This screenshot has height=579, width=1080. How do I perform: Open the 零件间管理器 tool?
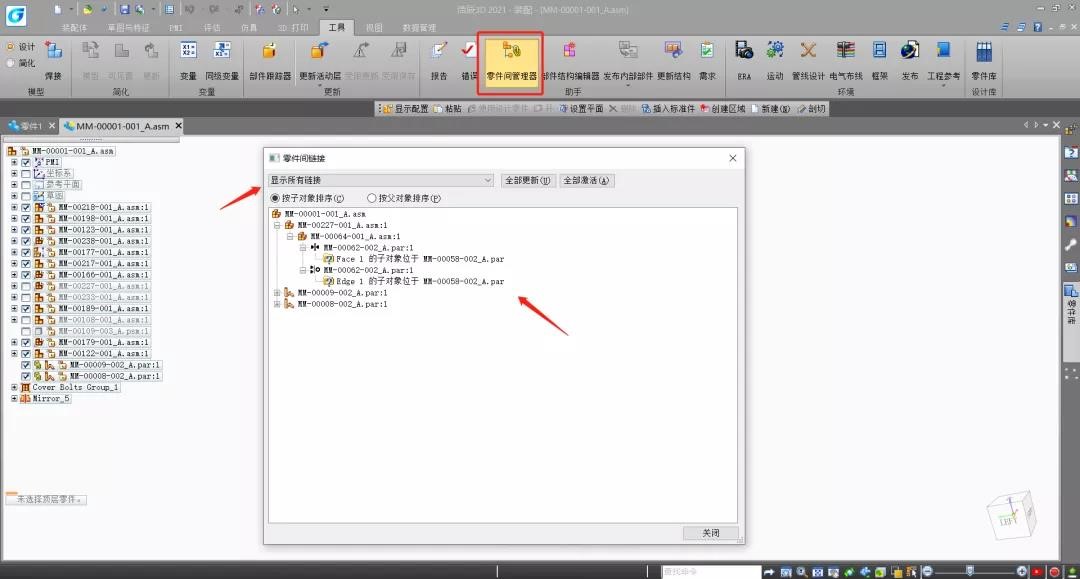pos(511,62)
